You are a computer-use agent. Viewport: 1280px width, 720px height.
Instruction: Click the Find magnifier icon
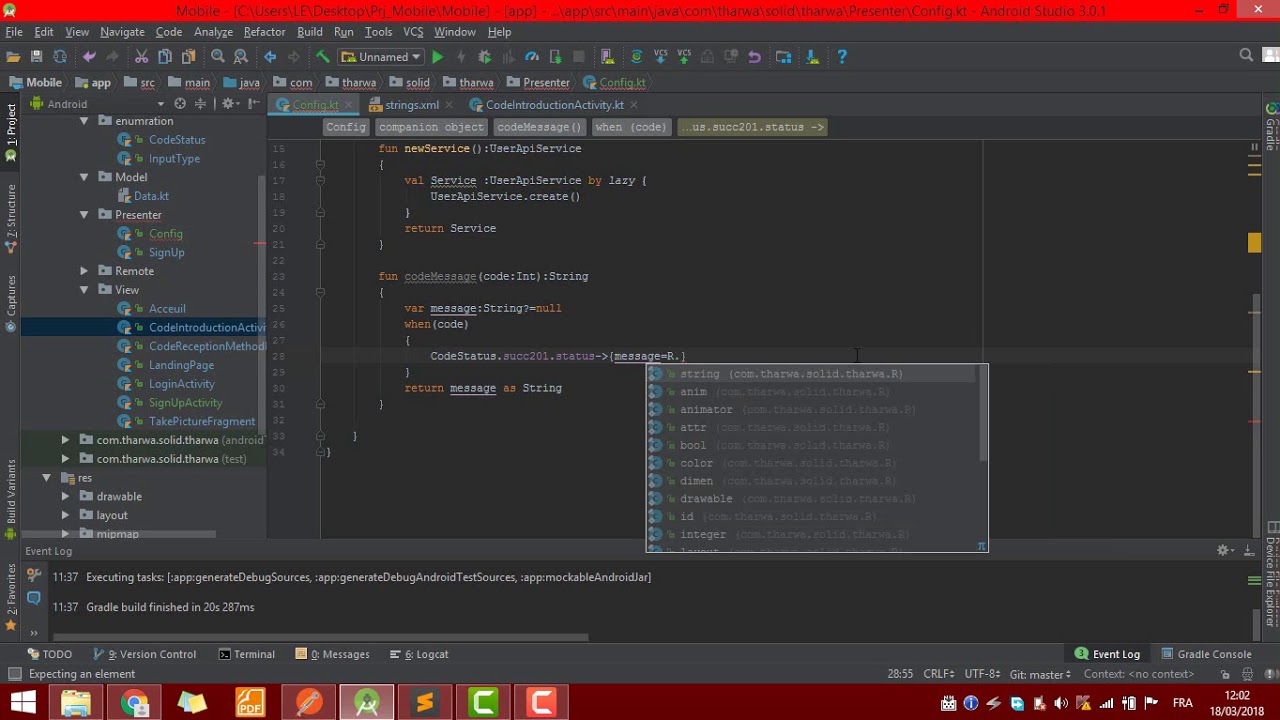click(217, 57)
